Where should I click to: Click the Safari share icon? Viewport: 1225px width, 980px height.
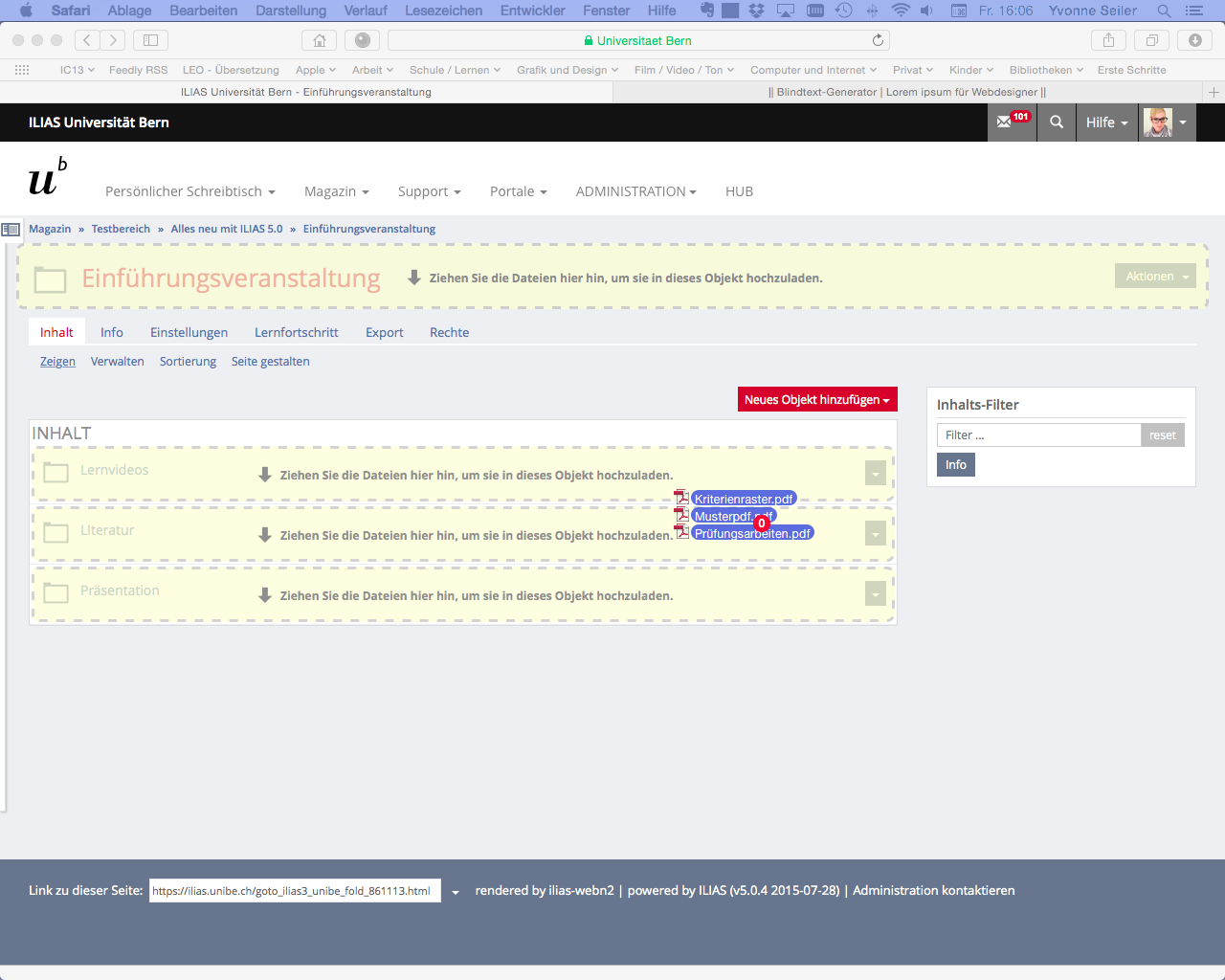pos(1108,40)
